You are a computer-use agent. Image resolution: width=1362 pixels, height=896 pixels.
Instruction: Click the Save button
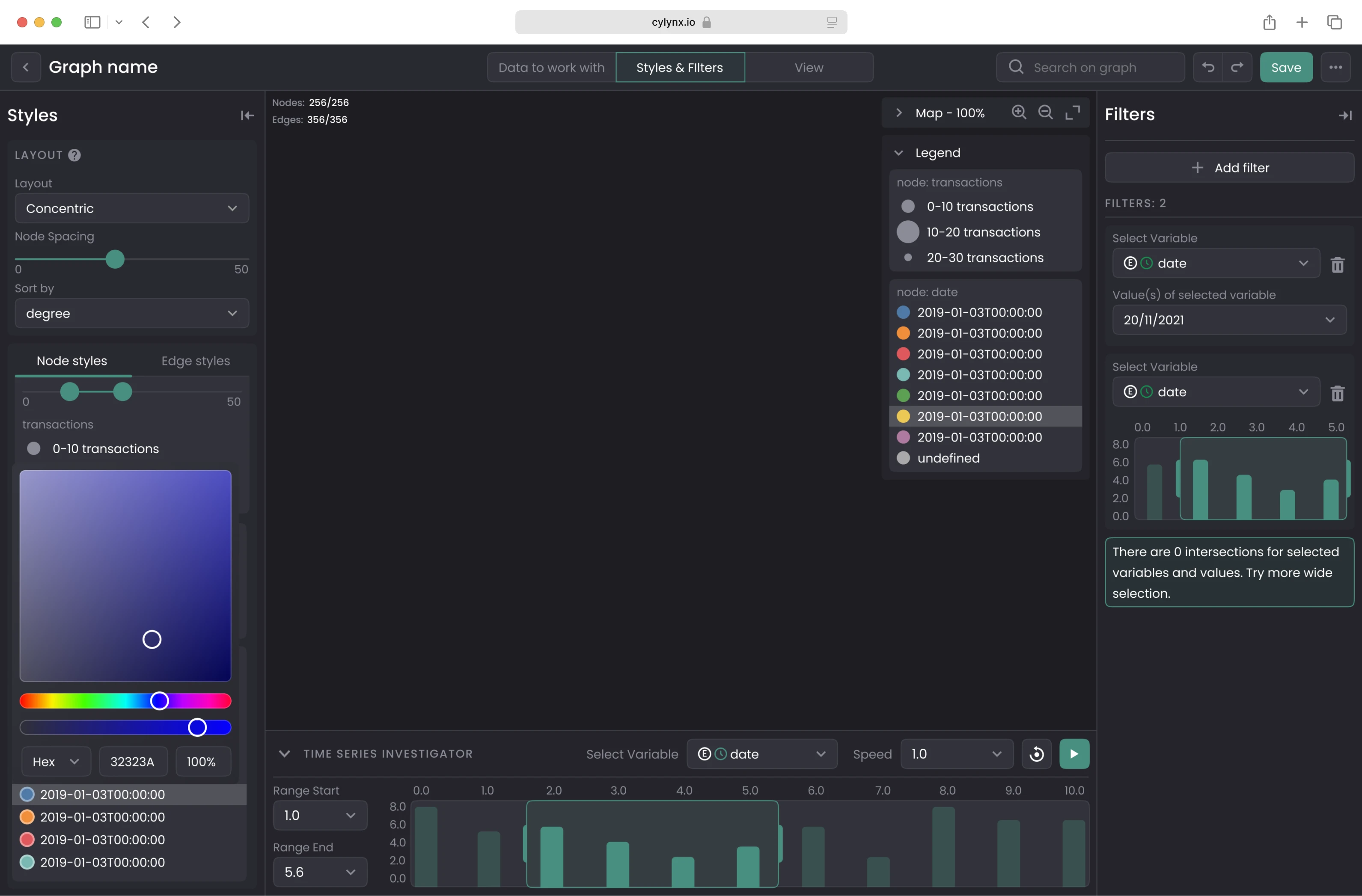(x=1286, y=68)
